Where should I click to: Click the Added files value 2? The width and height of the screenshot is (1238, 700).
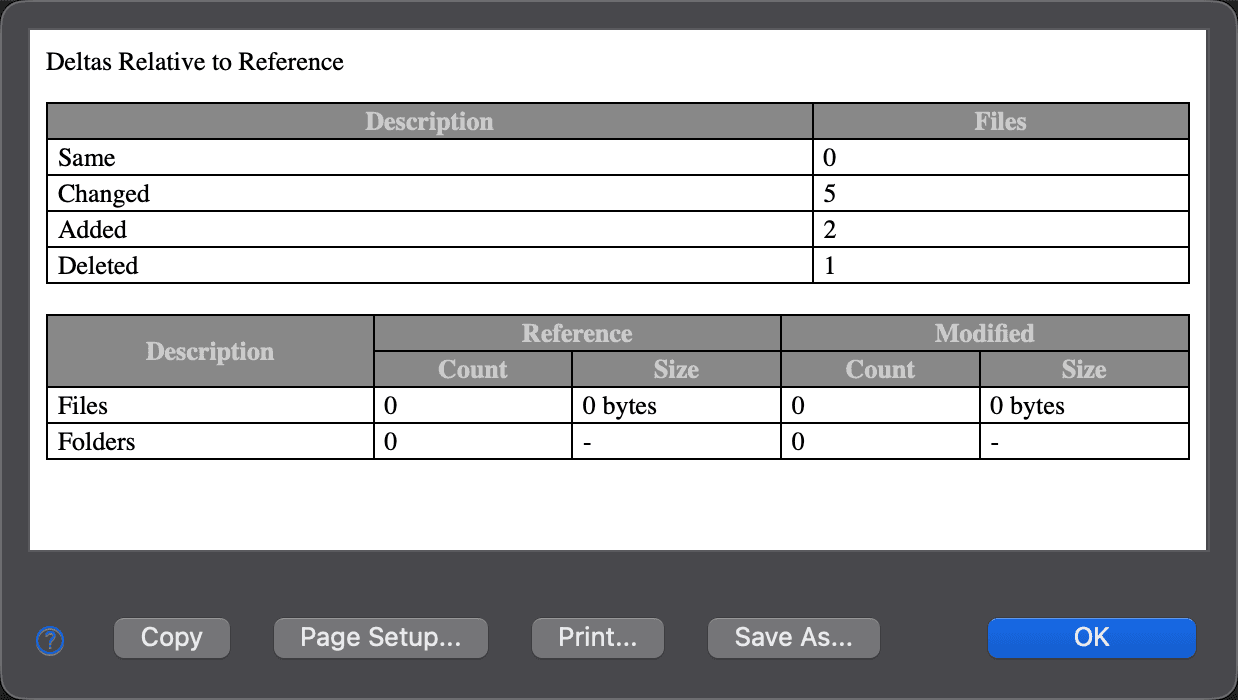pyautogui.click(x=830, y=230)
